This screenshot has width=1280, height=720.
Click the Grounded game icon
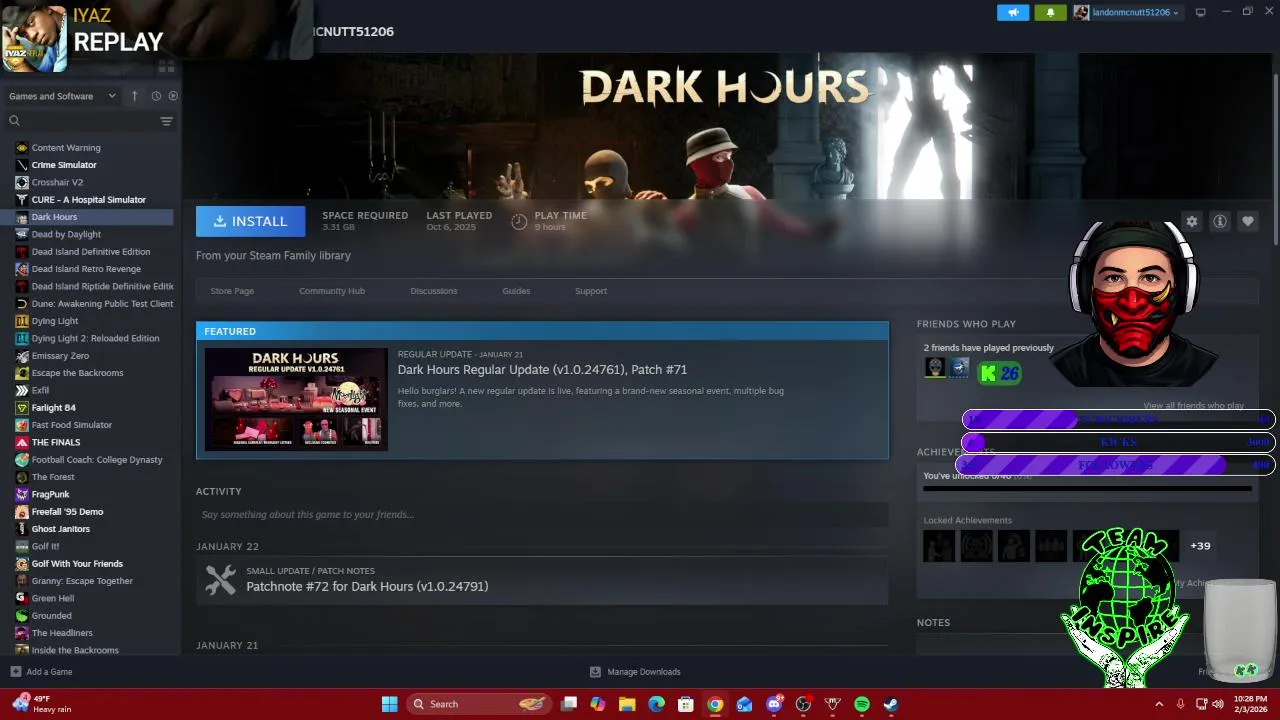point(22,616)
